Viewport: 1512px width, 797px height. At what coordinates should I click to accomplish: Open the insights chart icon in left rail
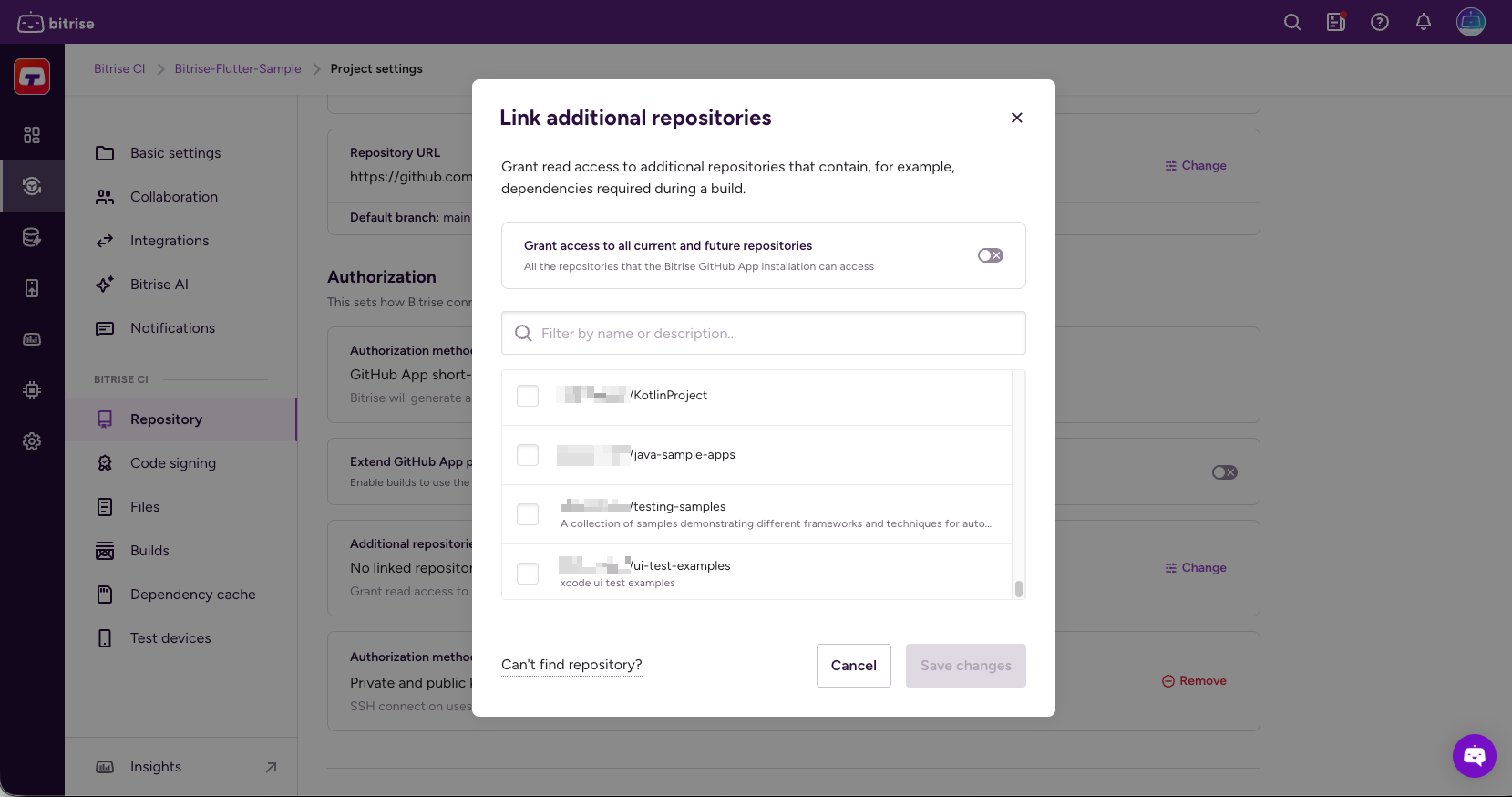pos(32,339)
